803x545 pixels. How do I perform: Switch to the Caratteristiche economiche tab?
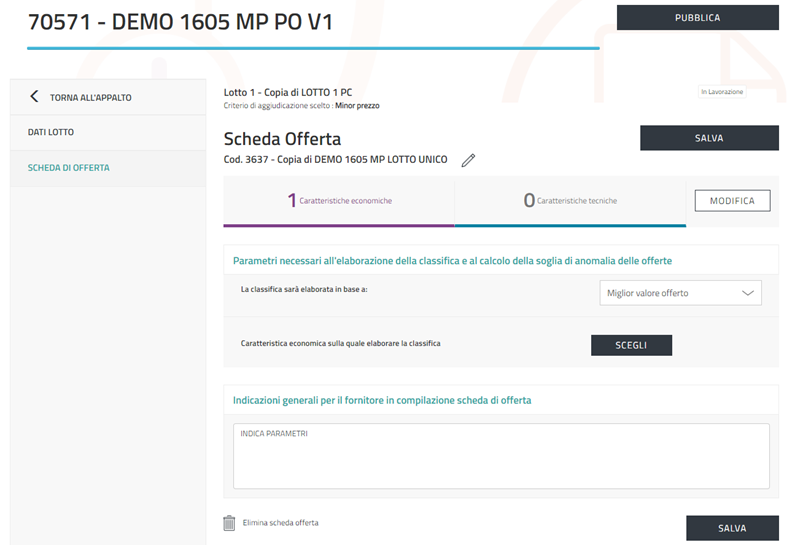339,201
